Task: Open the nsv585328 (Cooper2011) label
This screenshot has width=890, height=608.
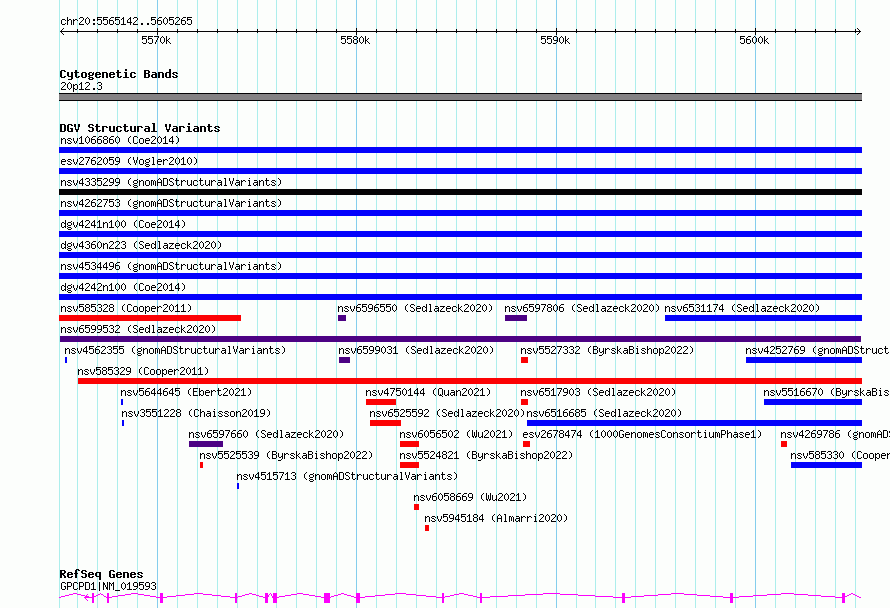Action: (126, 308)
